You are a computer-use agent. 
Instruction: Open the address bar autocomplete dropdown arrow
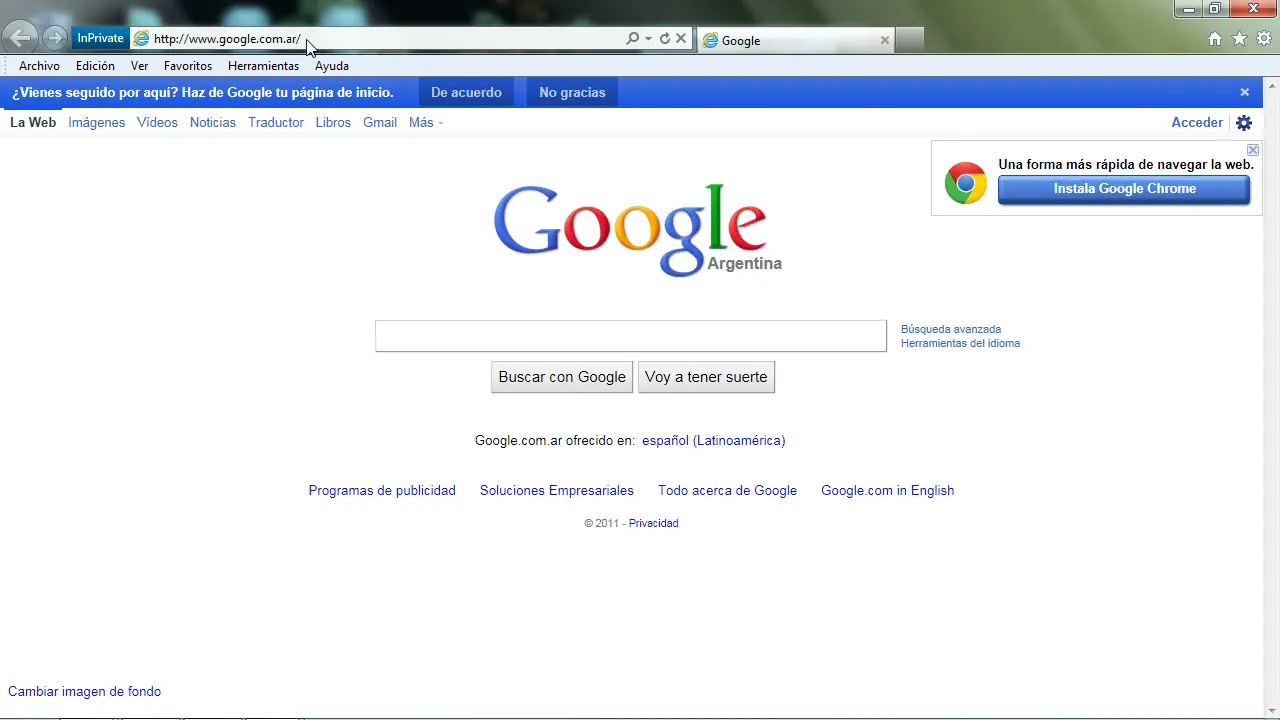click(648, 39)
